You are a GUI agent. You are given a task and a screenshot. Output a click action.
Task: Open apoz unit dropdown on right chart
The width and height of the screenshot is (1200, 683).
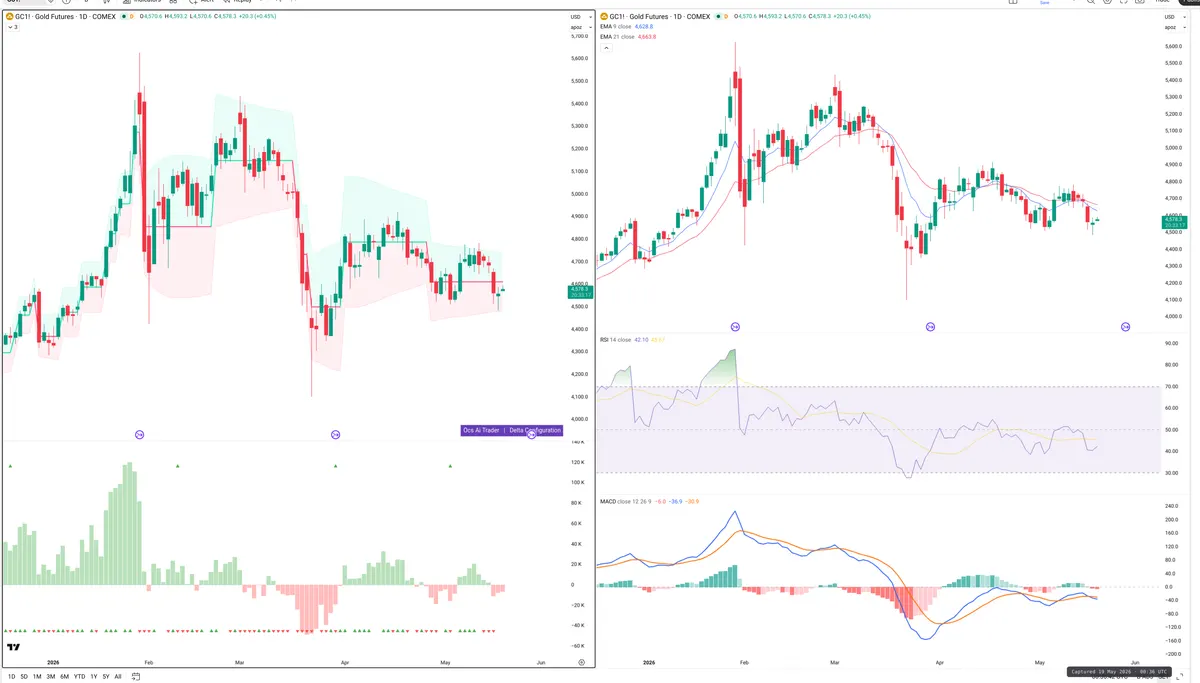pyautogui.click(x=1175, y=27)
